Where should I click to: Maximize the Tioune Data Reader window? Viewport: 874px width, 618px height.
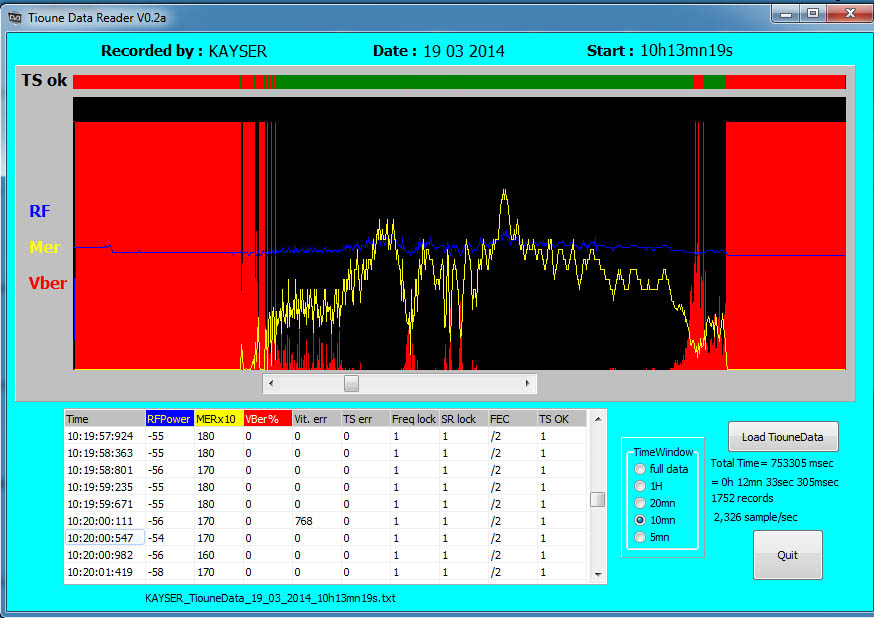(813, 13)
